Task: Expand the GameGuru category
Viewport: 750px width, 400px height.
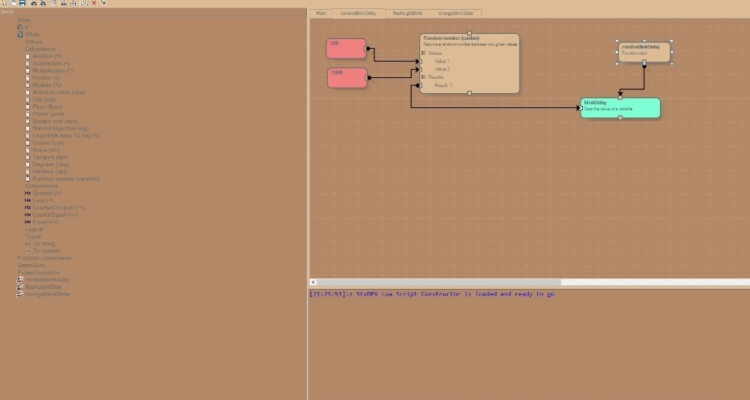Action: pyautogui.click(x=32, y=265)
